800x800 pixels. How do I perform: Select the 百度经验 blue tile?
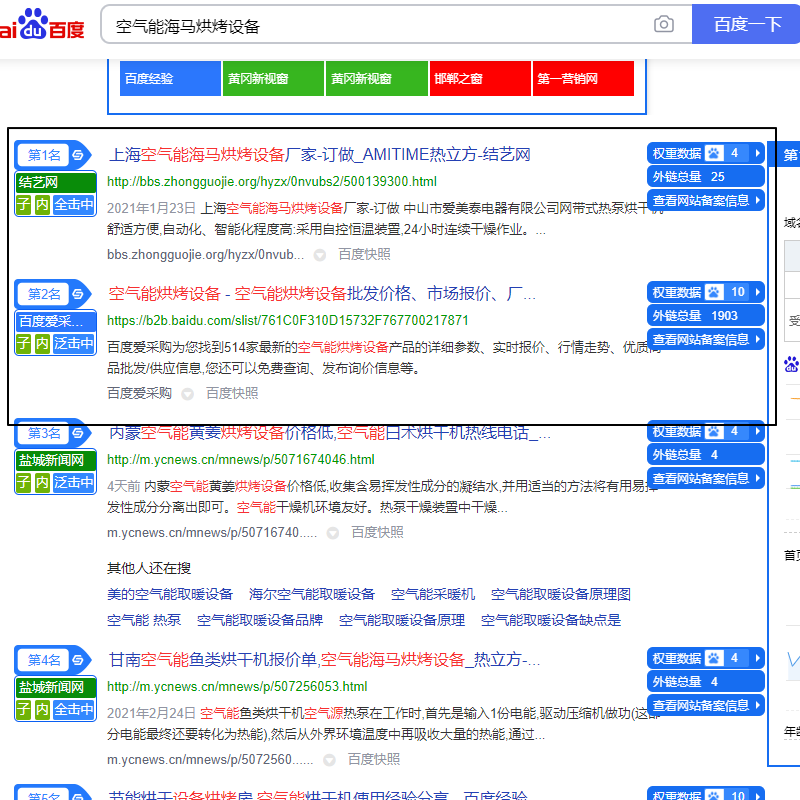[170, 79]
